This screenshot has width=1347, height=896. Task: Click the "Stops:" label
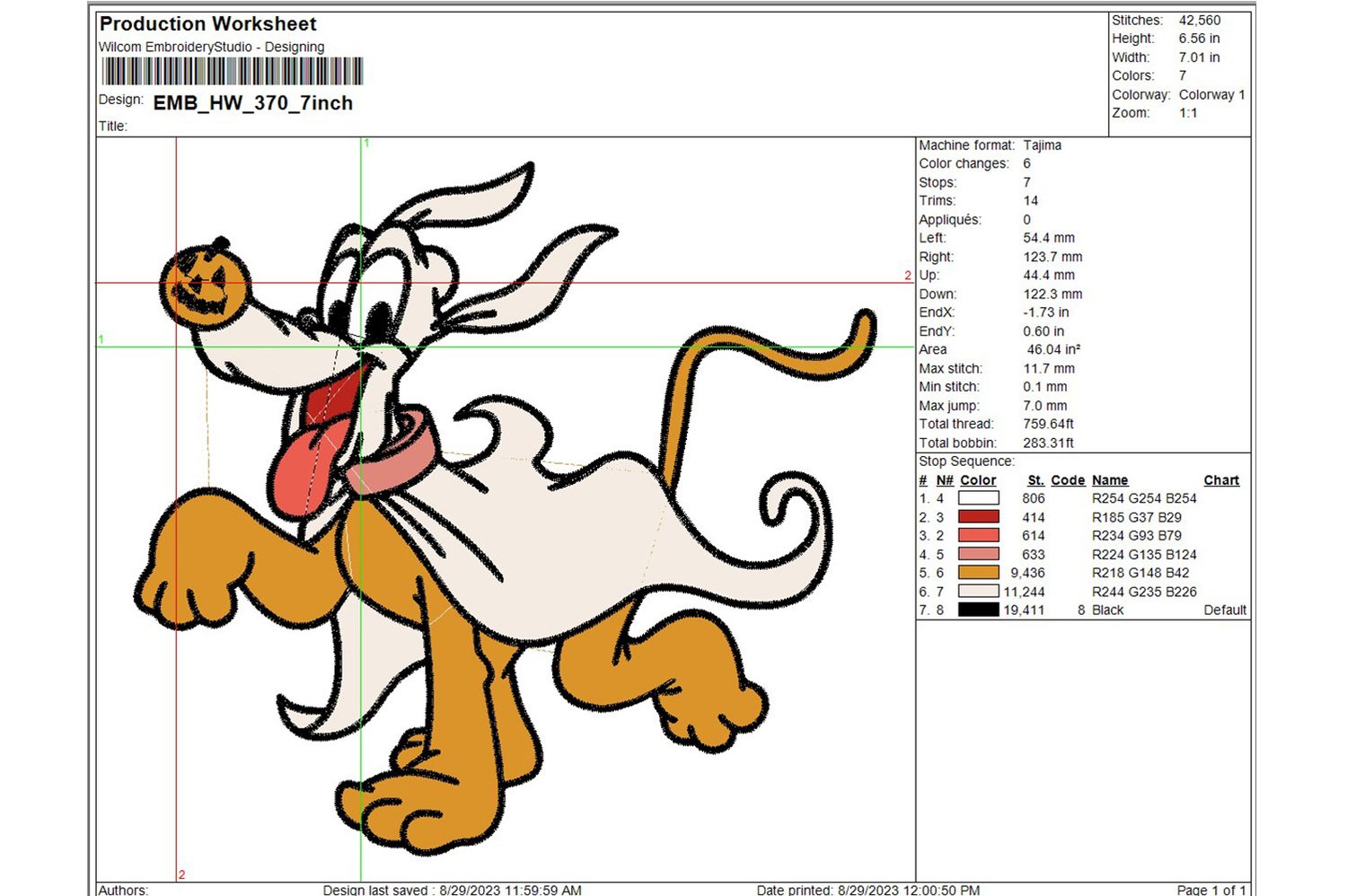tap(938, 182)
